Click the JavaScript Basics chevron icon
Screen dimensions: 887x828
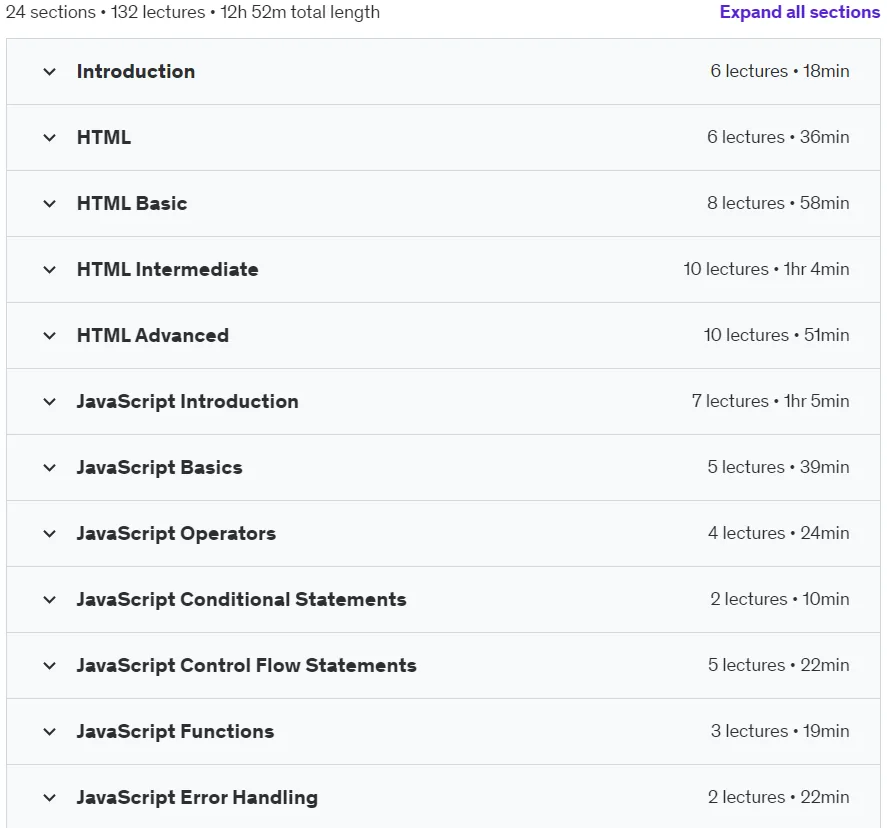click(x=50, y=468)
